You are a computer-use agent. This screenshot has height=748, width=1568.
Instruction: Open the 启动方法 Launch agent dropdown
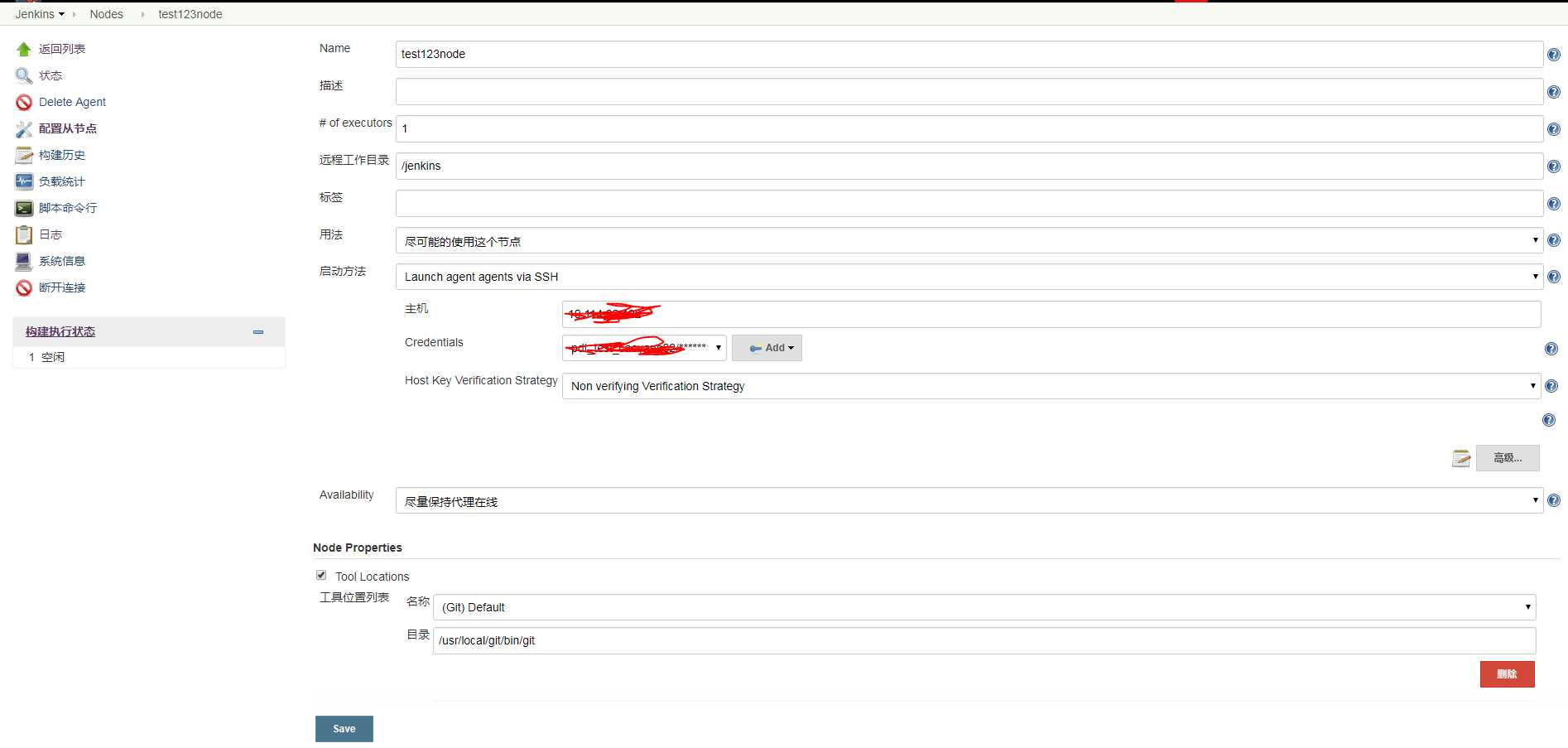point(969,277)
